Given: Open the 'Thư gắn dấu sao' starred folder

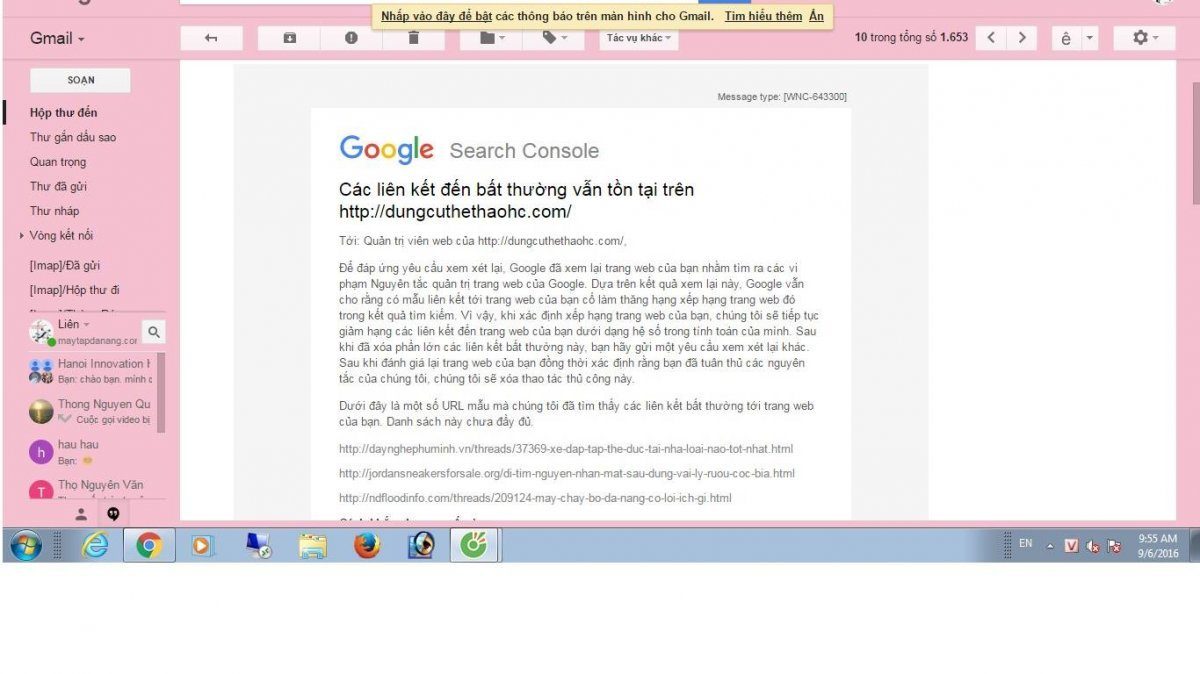Looking at the screenshot, I should coord(73,137).
